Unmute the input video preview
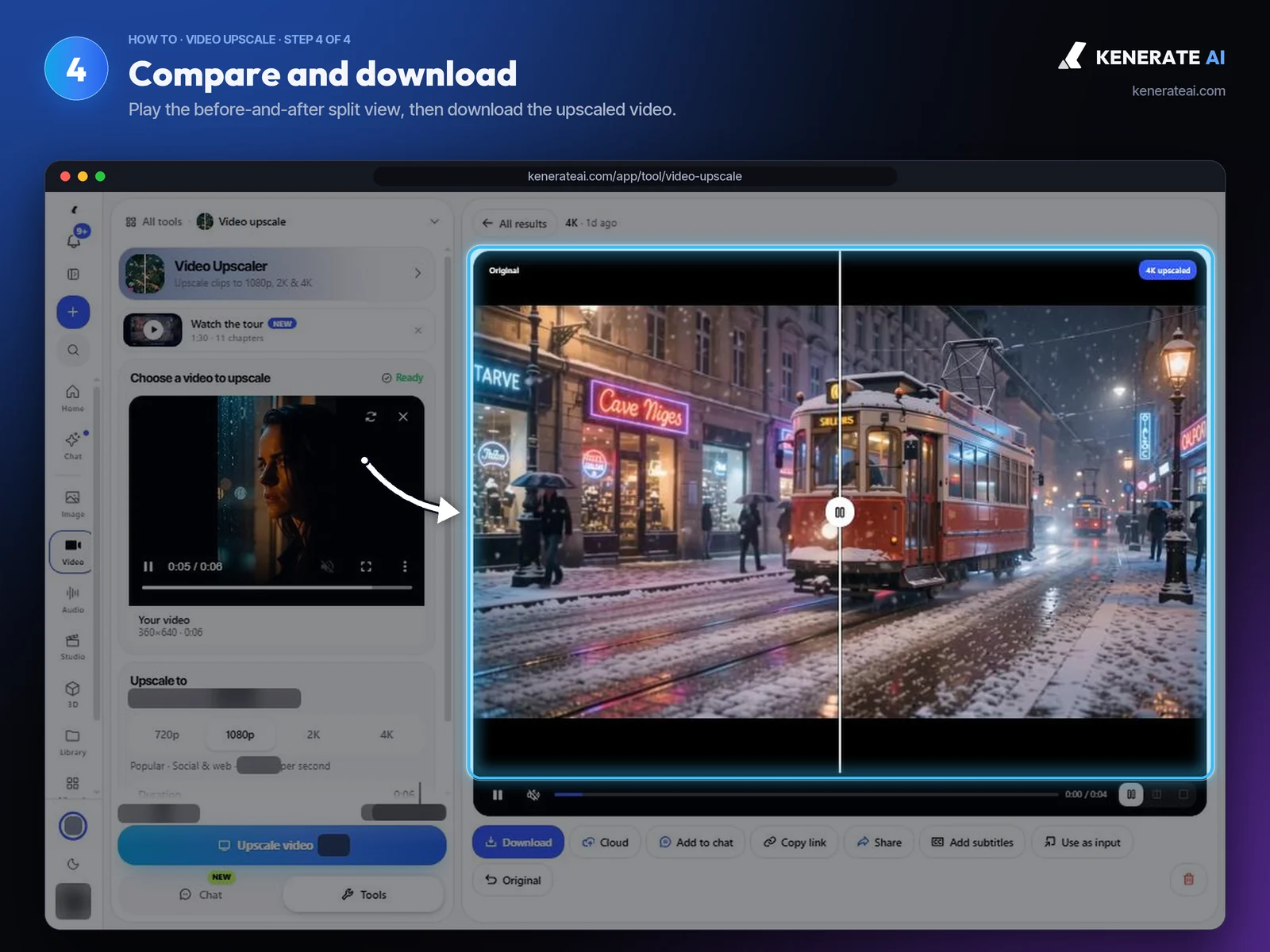This screenshot has height=952, width=1270. (x=327, y=566)
